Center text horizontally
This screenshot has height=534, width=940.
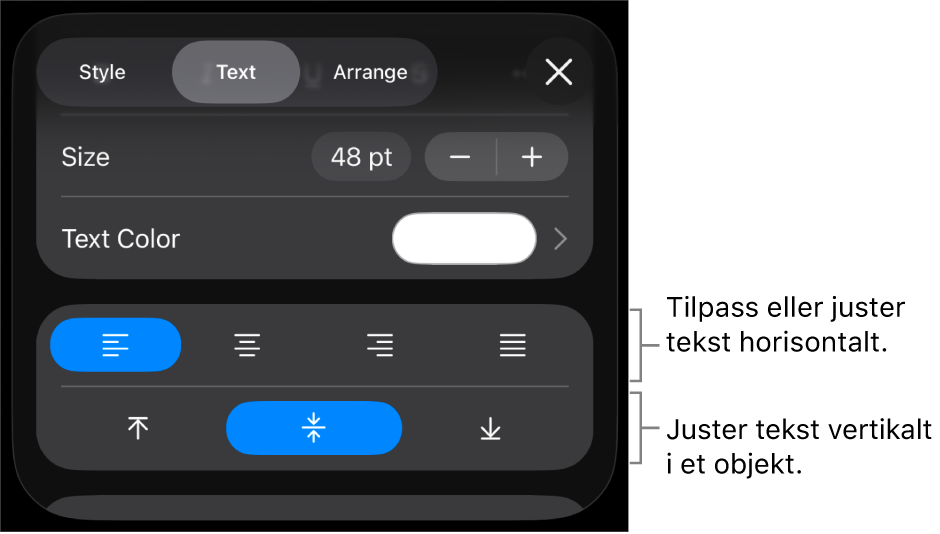(x=247, y=345)
